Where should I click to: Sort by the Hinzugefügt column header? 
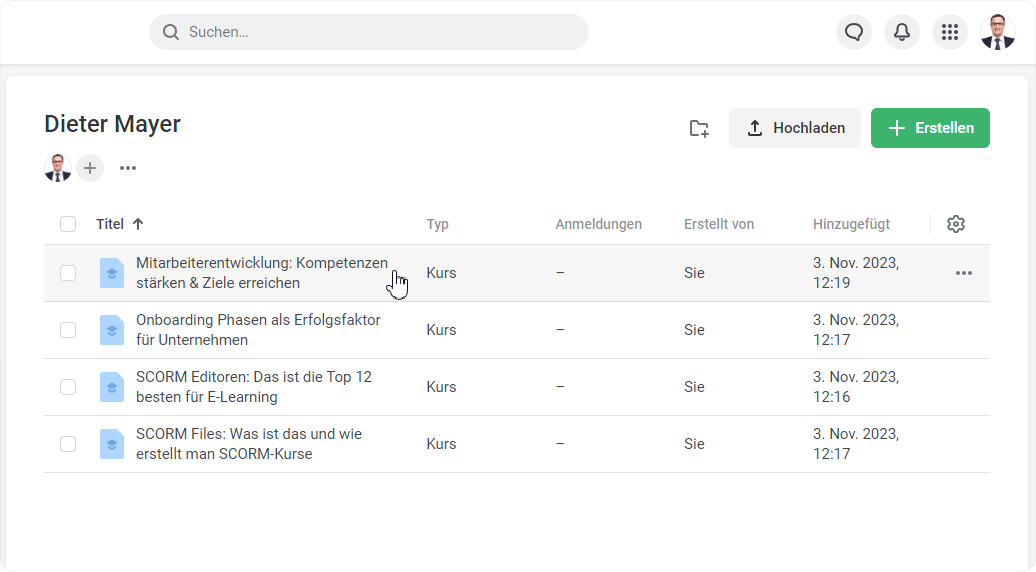851,224
